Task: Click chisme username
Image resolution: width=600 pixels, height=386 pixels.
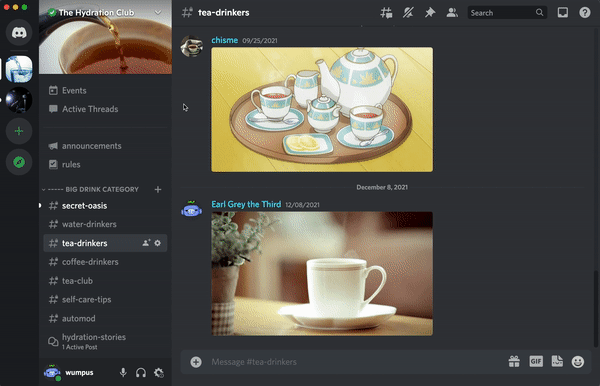Action: [225, 40]
